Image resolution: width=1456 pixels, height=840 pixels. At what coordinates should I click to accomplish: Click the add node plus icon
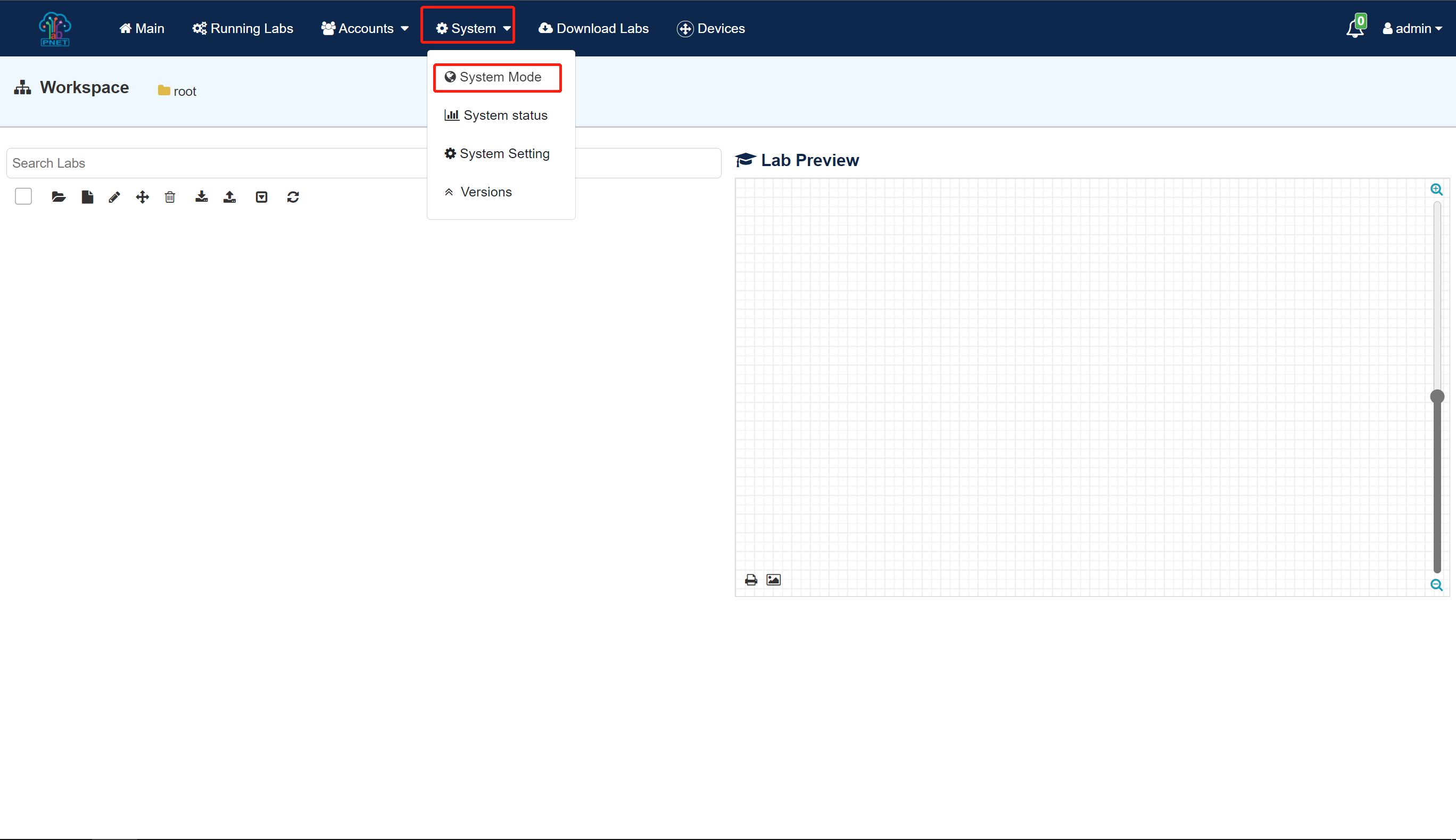tap(142, 197)
